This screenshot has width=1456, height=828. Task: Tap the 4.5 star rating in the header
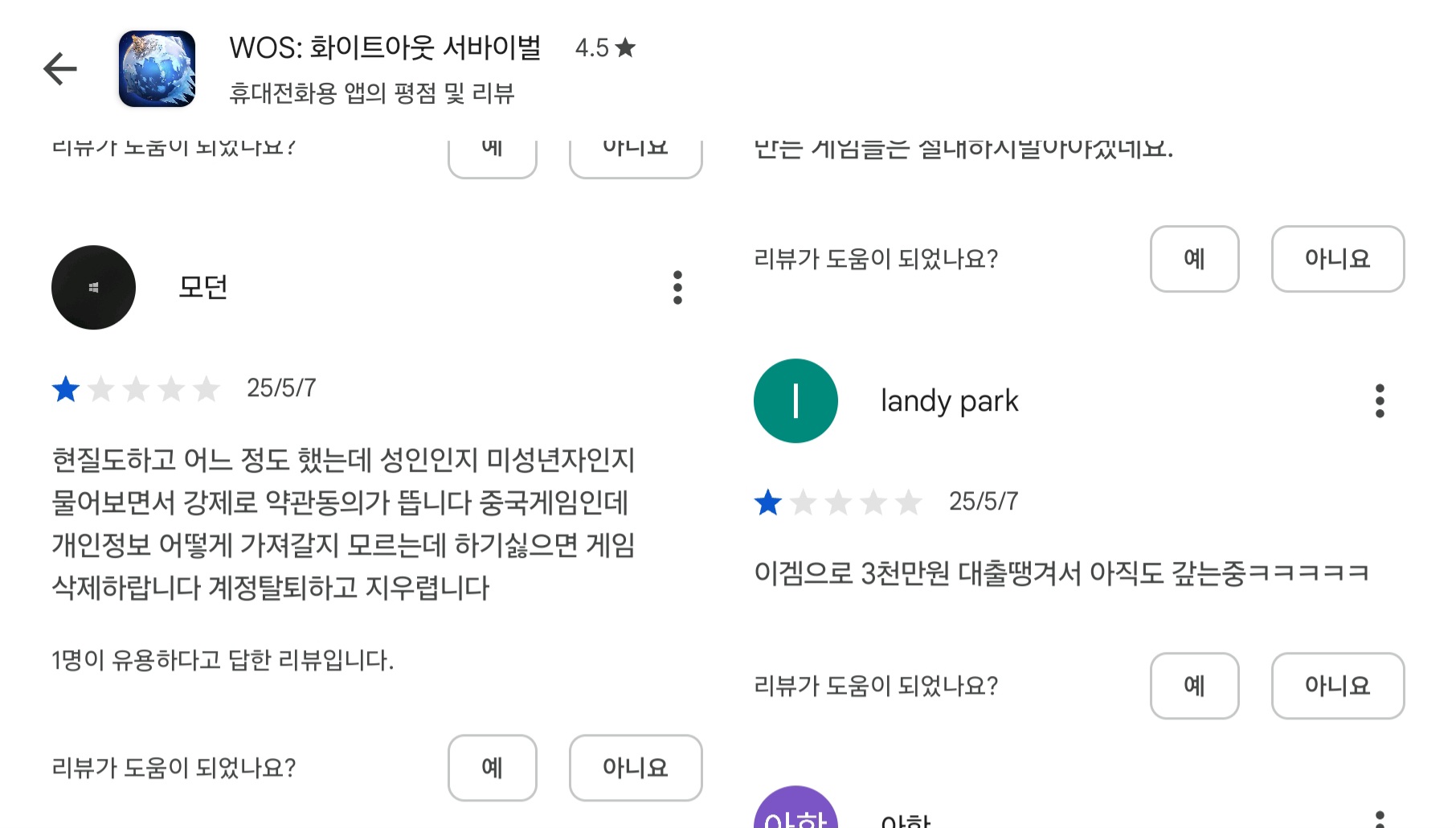(605, 48)
